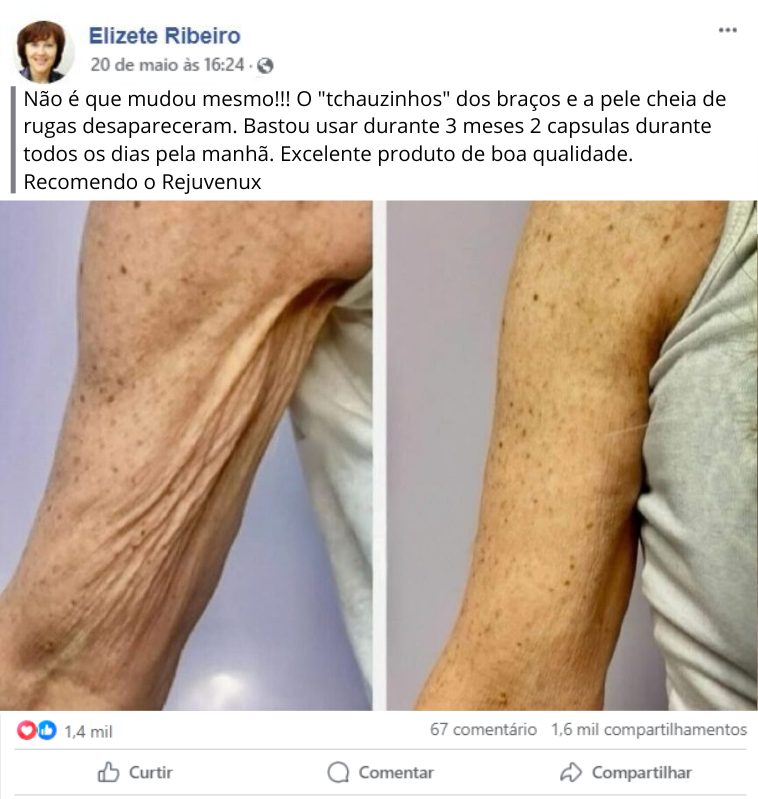
Task: Open the 1,6 mil compartilhamentos list
Action: tap(649, 729)
